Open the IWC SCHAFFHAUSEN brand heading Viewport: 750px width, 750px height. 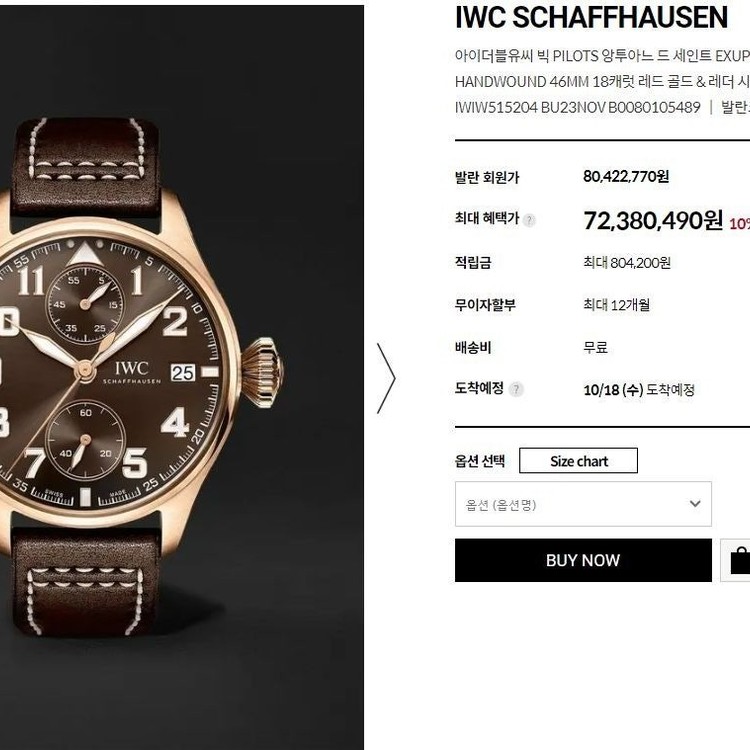(591, 18)
